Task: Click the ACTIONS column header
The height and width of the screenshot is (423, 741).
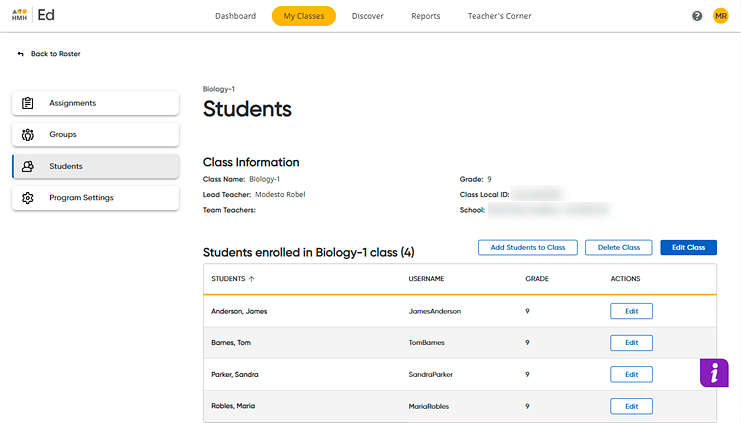Action: 625,279
